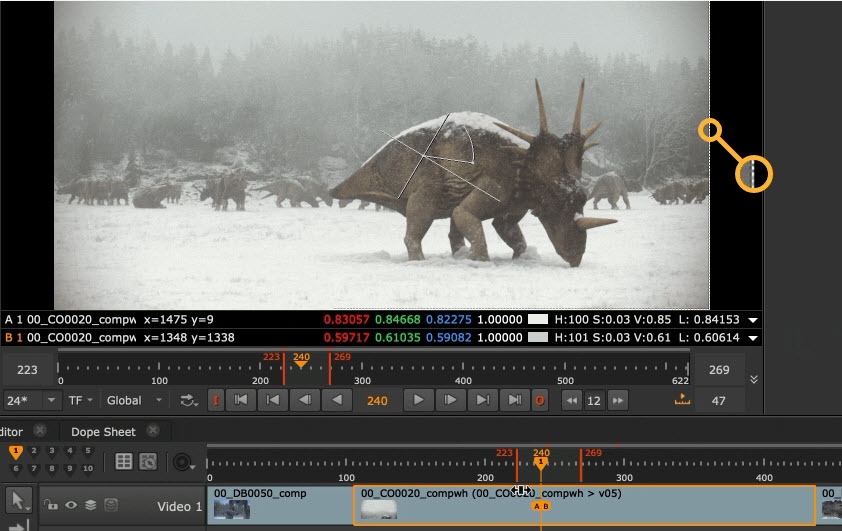Open the spreadsheet grid view icon
842x531 pixels.
pyautogui.click(x=124, y=461)
